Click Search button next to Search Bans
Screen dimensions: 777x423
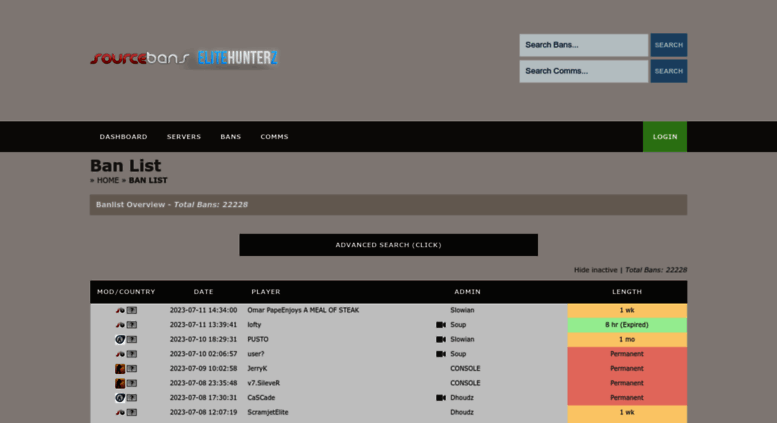[669, 45]
